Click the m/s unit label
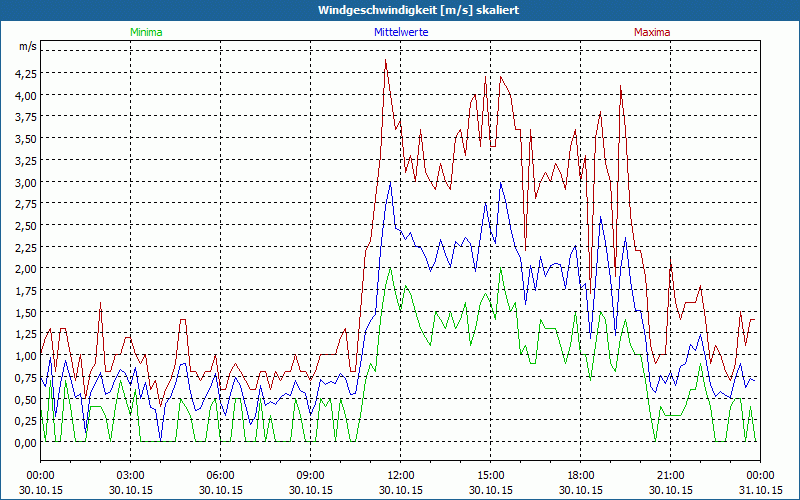Image resolution: width=800 pixels, height=500 pixels. click(28, 46)
